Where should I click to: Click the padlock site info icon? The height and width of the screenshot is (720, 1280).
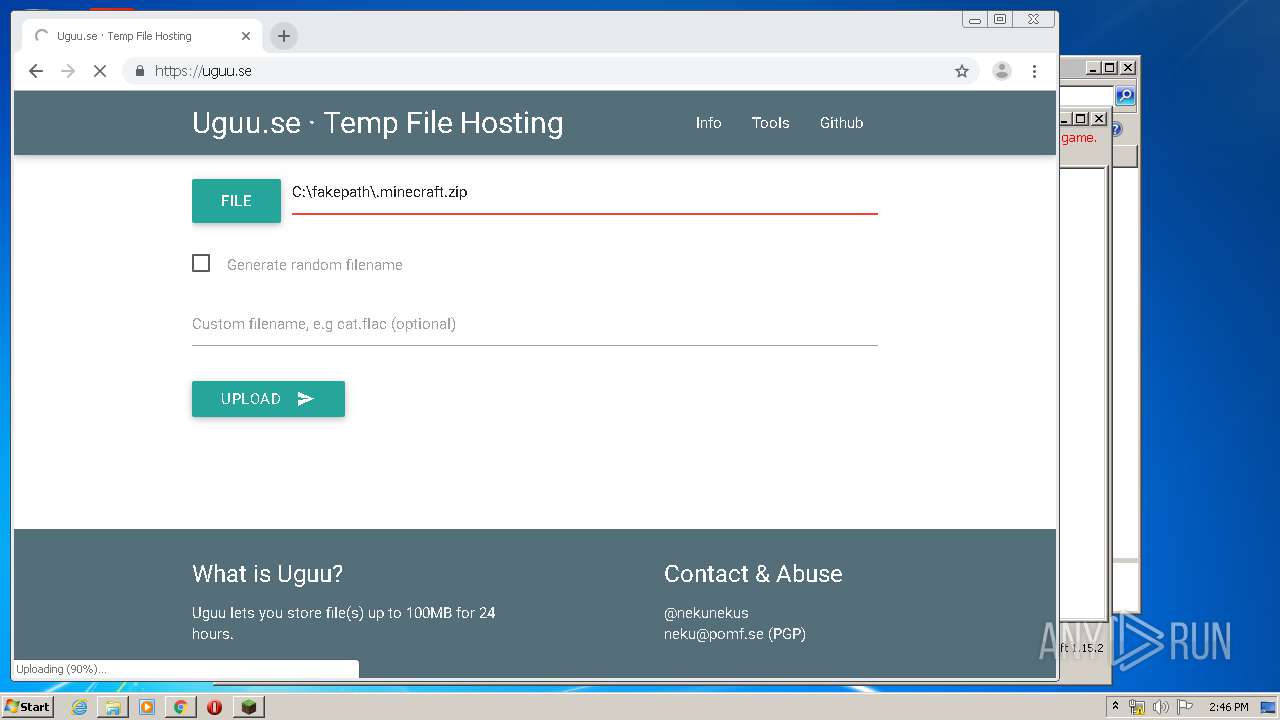[139, 71]
